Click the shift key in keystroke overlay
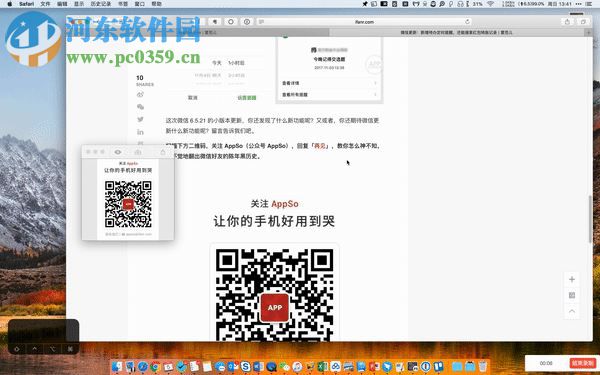600x375 pixels. [17, 349]
